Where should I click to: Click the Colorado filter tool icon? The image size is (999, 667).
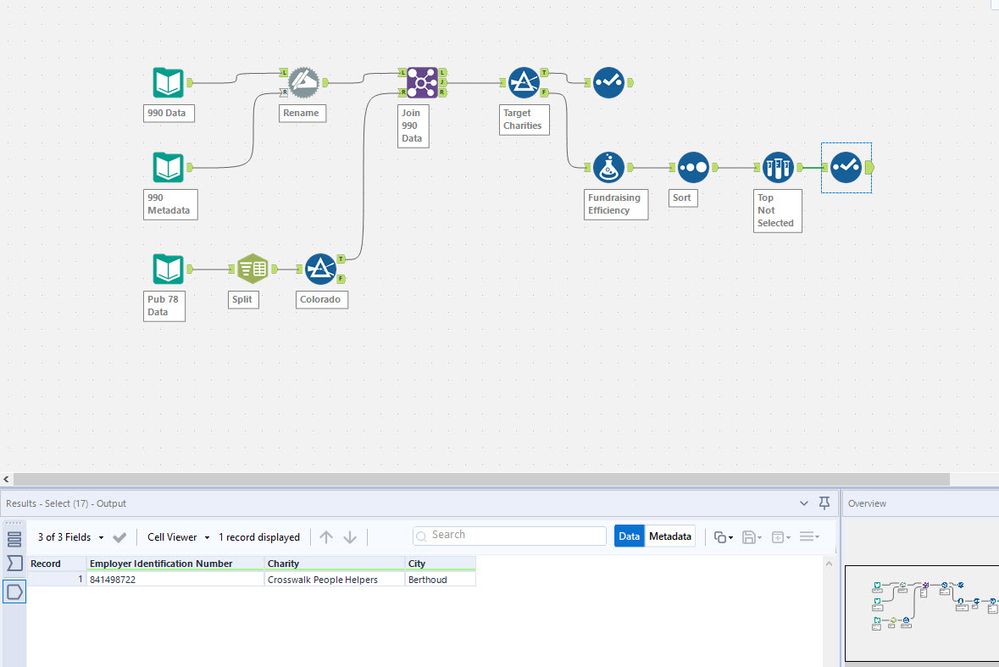320,269
